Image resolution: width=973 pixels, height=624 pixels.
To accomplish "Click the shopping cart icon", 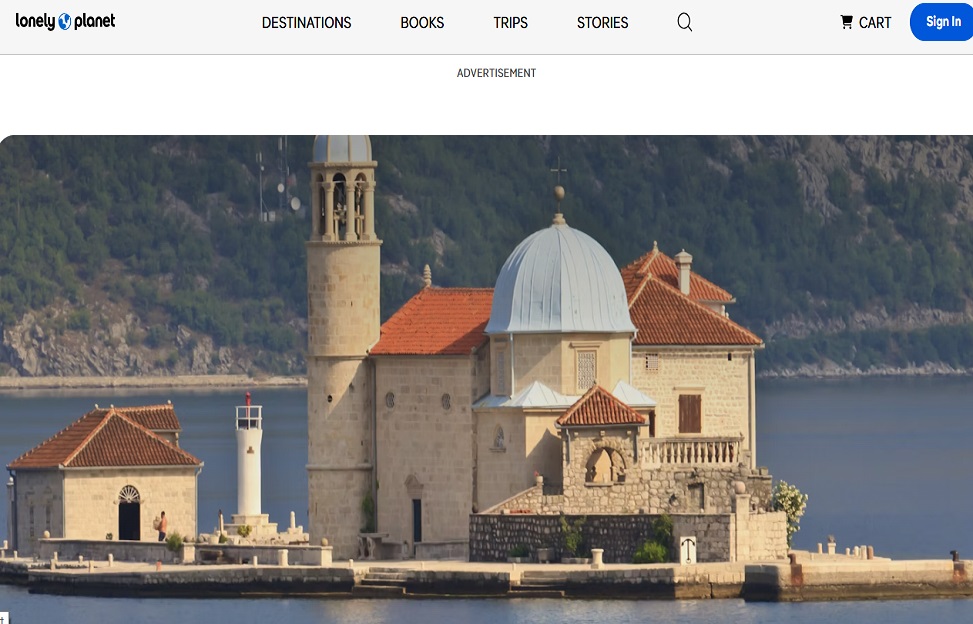I will point(846,22).
